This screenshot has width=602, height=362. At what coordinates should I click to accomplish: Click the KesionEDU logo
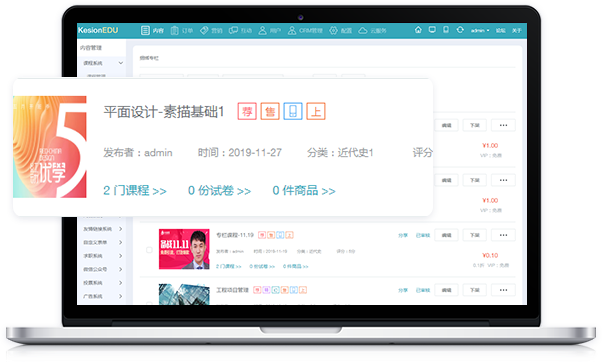(98, 30)
